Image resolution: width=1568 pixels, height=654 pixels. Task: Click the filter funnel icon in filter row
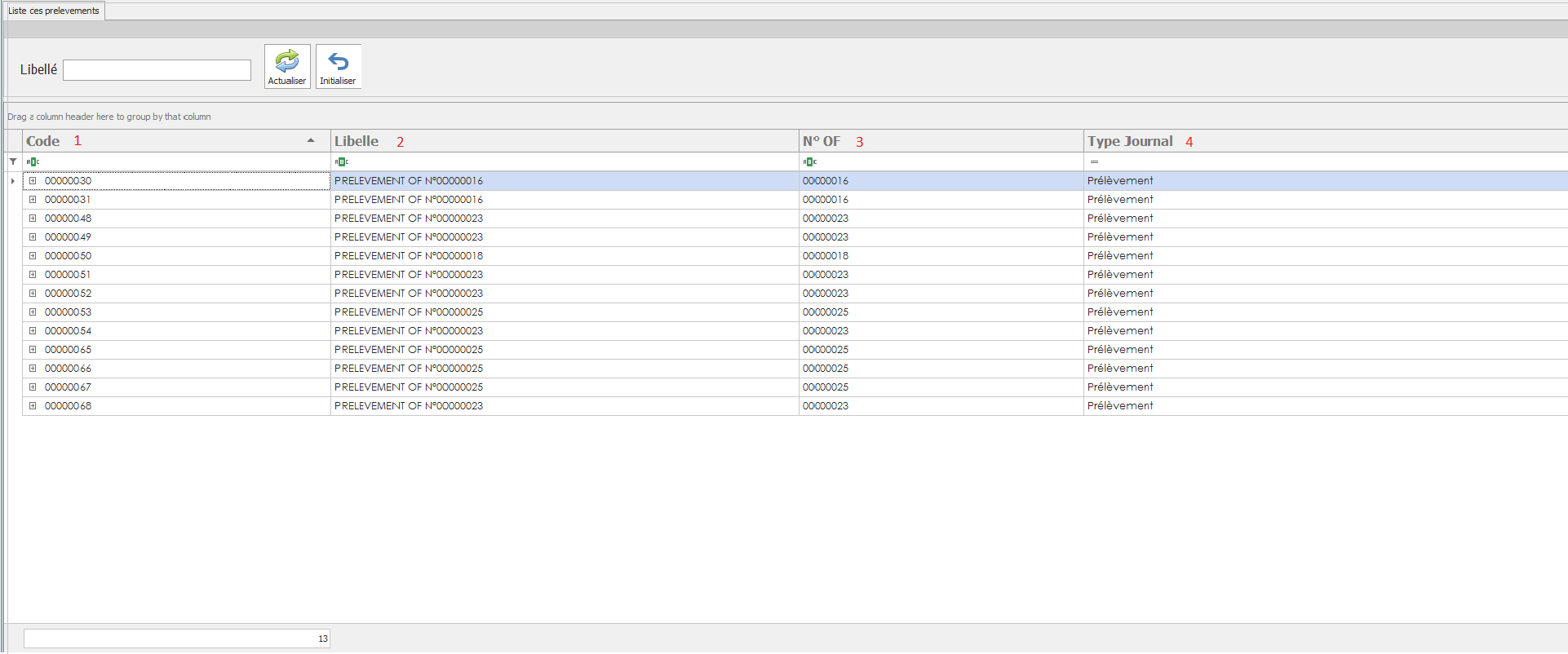(x=13, y=161)
